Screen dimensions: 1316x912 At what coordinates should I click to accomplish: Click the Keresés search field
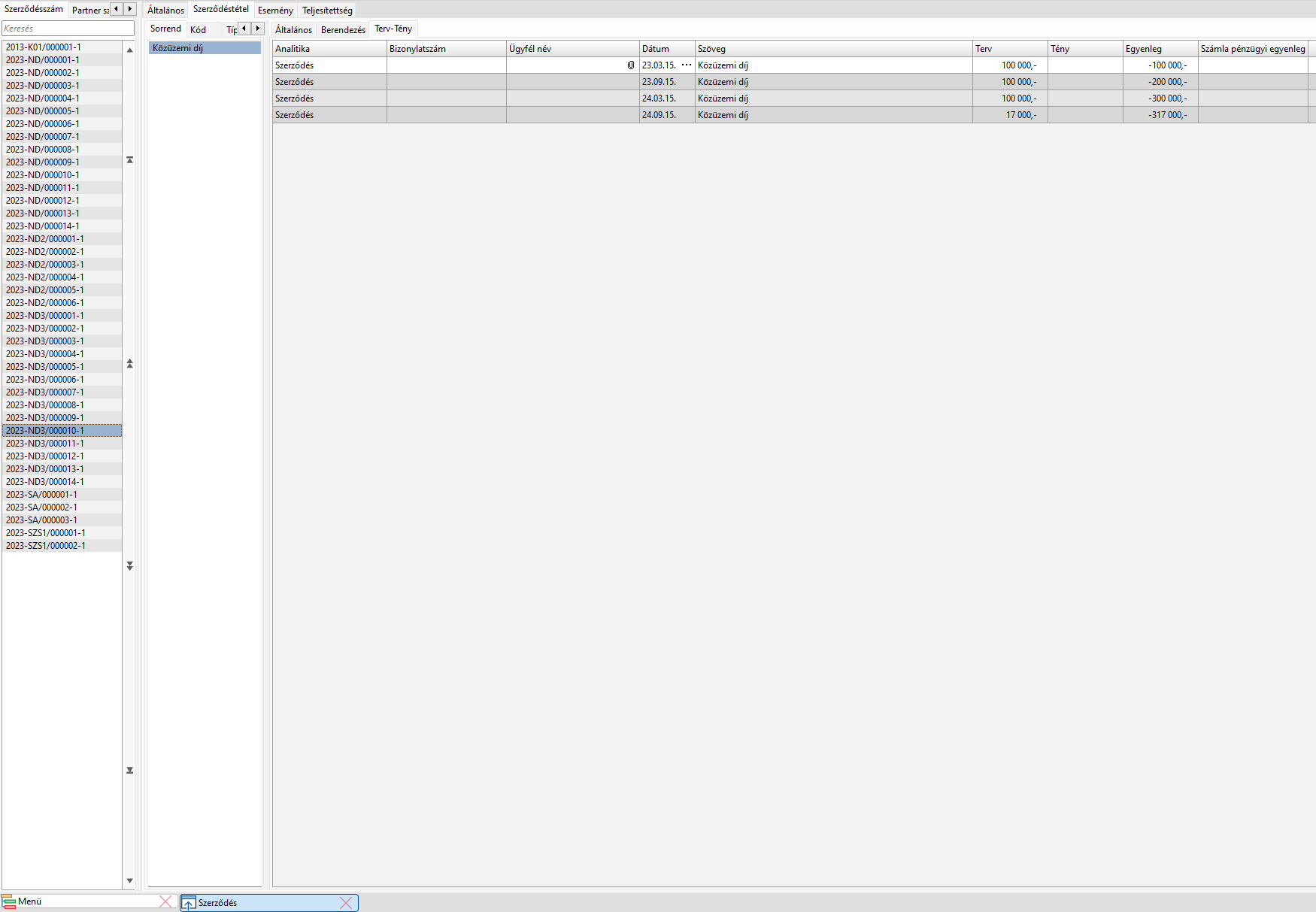point(68,29)
